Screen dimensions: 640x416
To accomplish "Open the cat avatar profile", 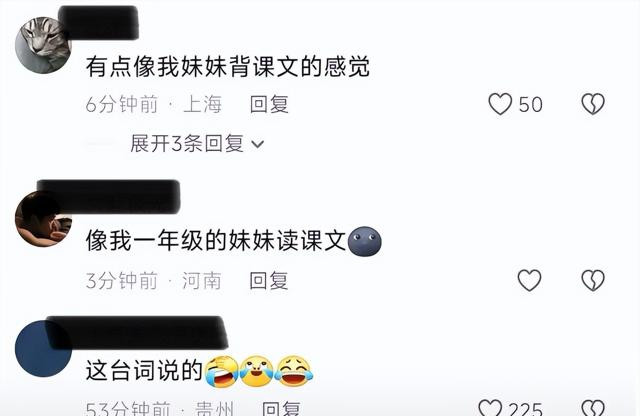I will click(43, 45).
